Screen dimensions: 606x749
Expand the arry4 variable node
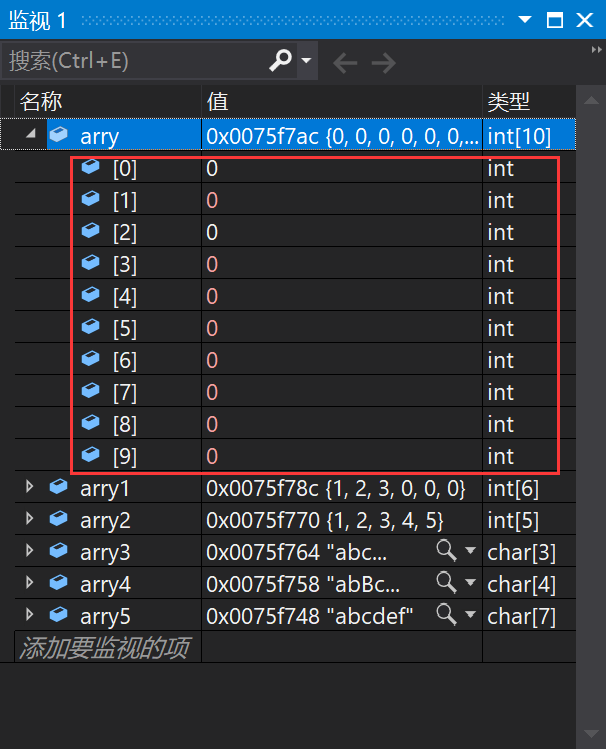pyautogui.click(x=29, y=583)
